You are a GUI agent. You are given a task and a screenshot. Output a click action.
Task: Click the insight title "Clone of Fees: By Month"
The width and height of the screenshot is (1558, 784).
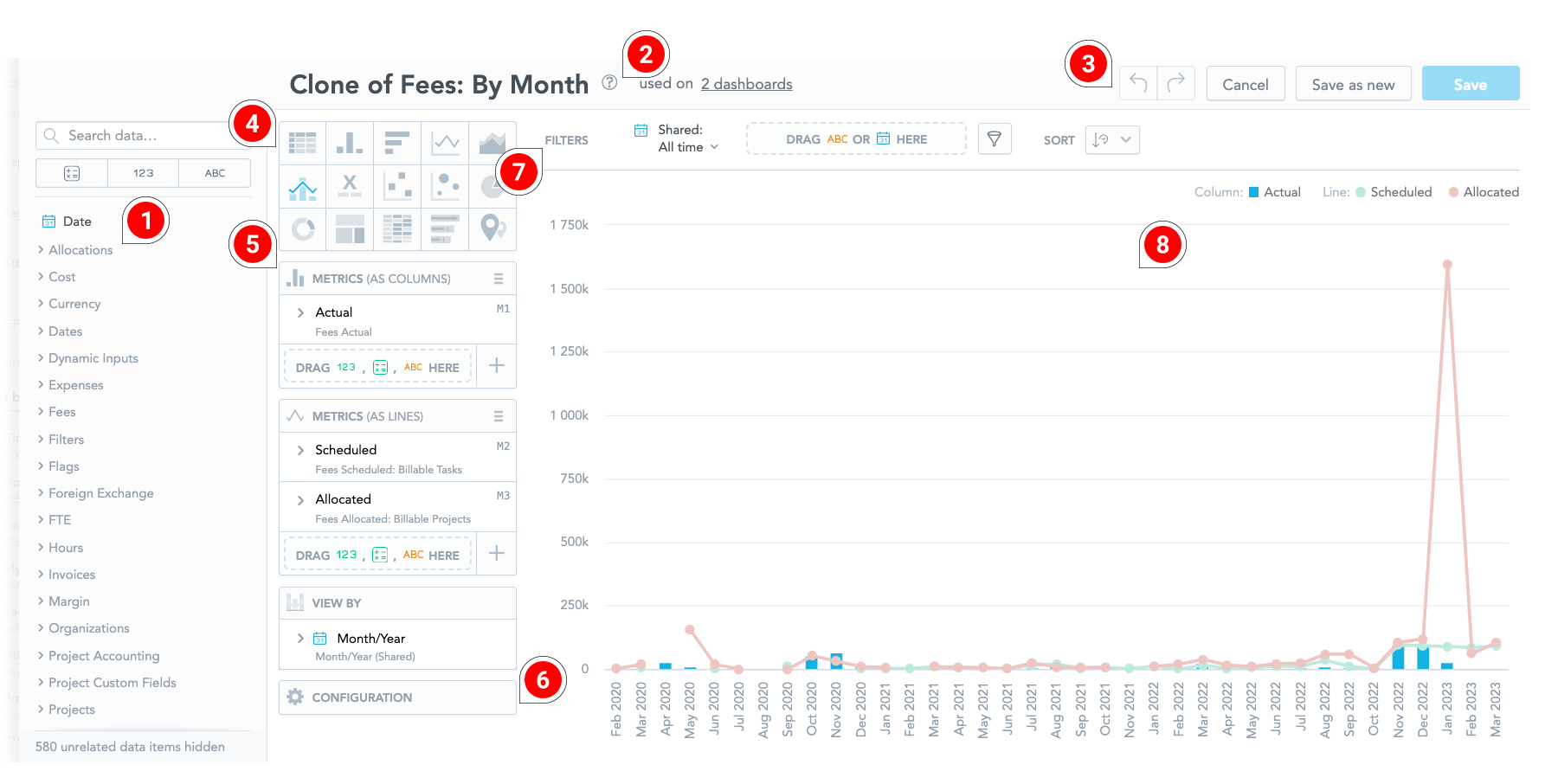tap(439, 84)
